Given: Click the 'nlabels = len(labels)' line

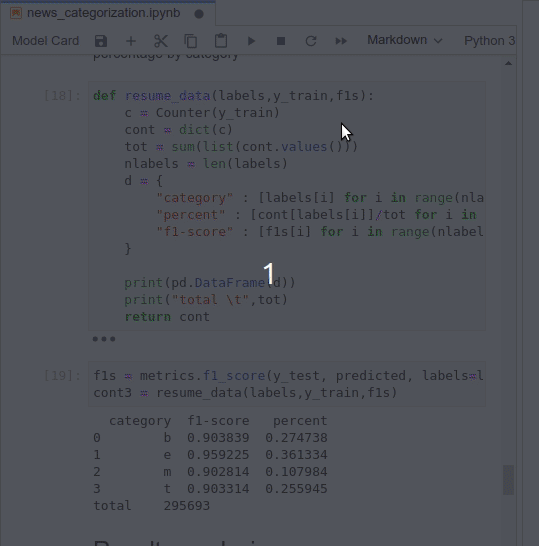Looking at the screenshot, I should tap(206, 164).
